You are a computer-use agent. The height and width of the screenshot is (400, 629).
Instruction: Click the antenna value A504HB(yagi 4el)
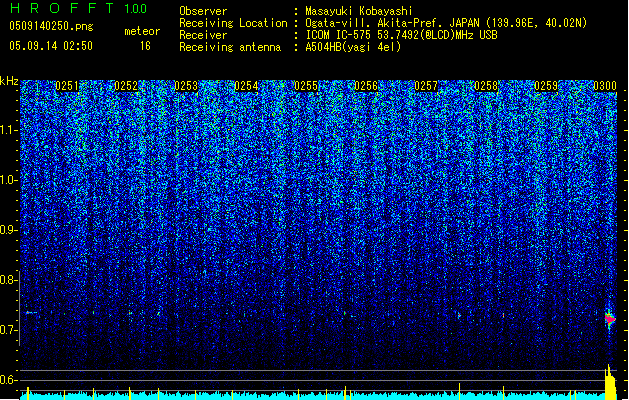tap(353, 47)
